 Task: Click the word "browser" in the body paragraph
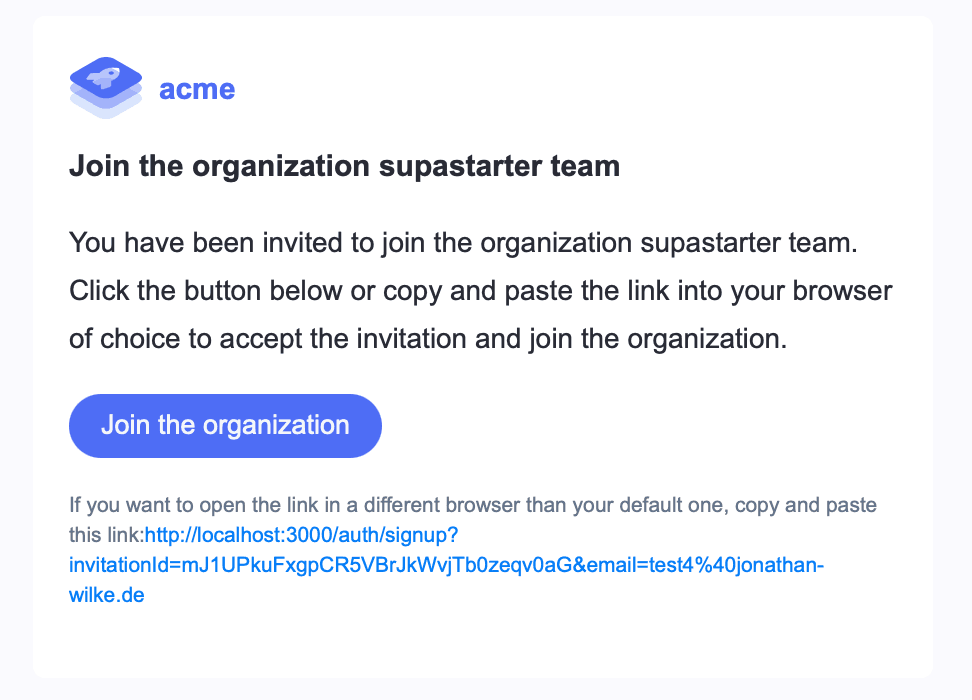[842, 290]
